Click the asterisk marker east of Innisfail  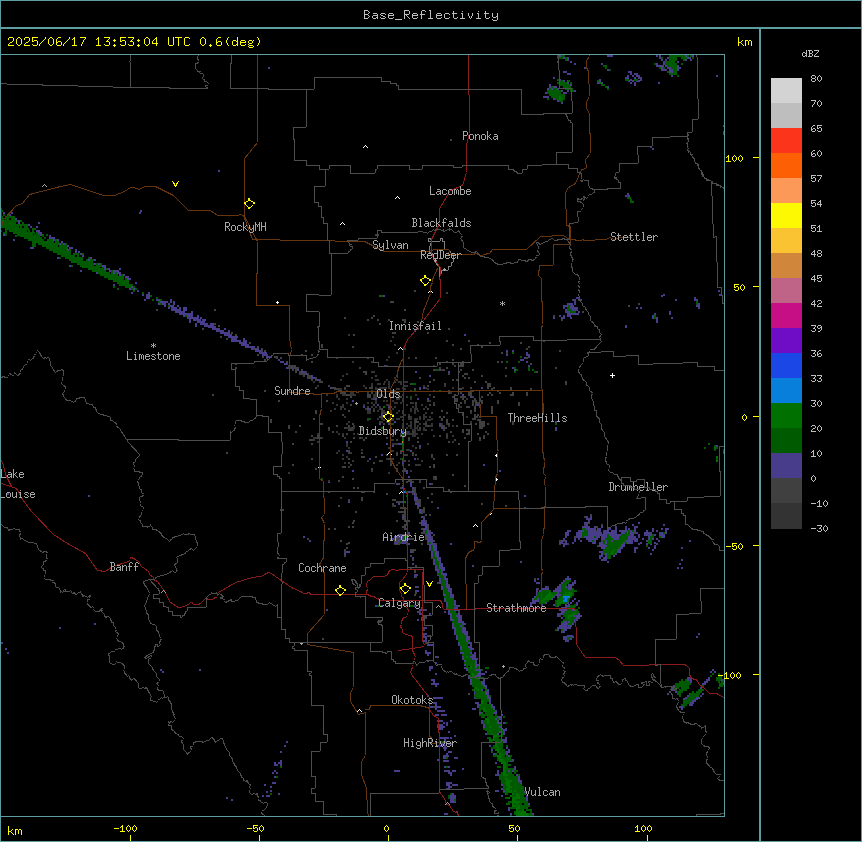coord(502,303)
